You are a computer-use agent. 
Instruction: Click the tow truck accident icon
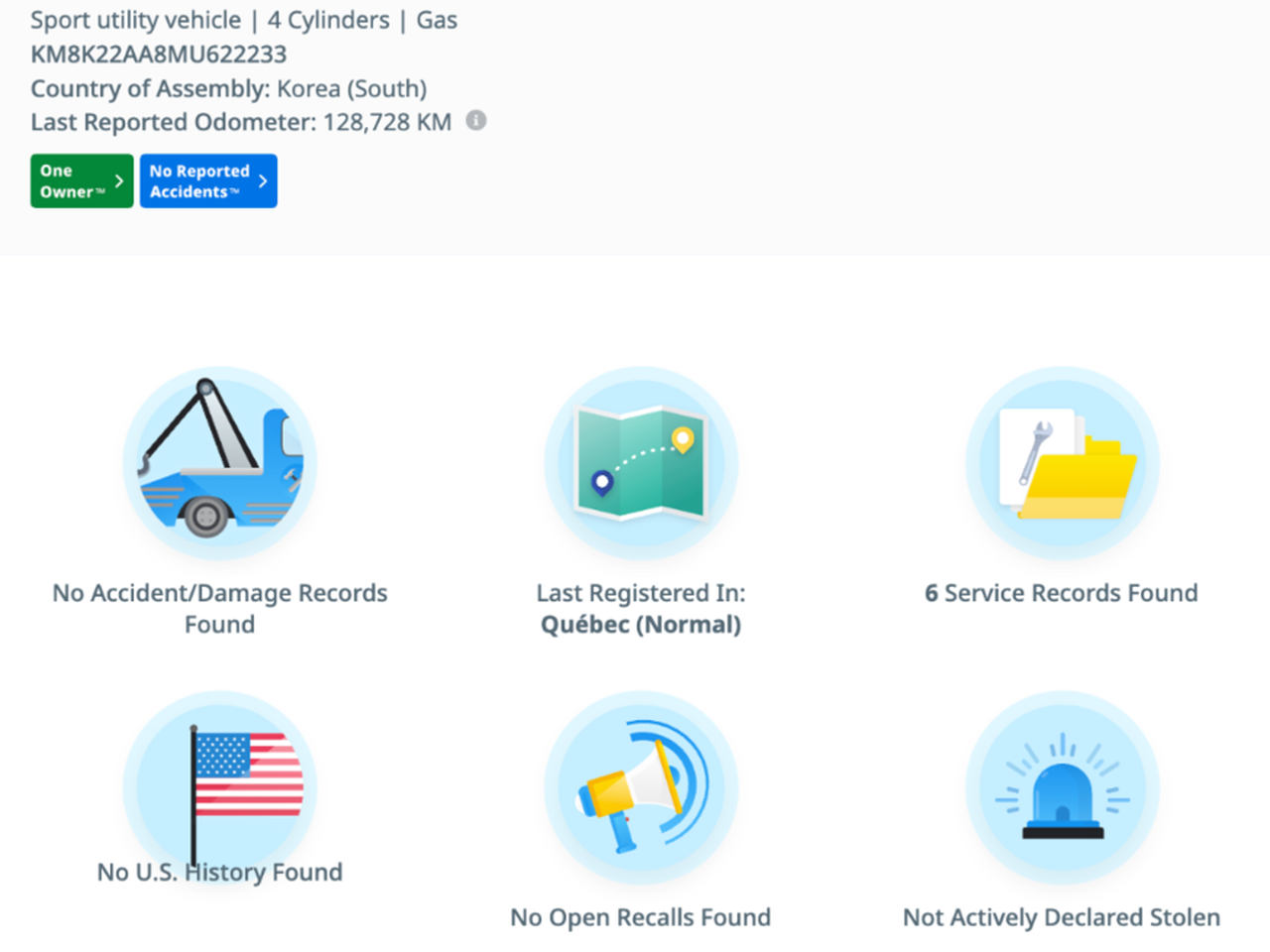[219, 463]
